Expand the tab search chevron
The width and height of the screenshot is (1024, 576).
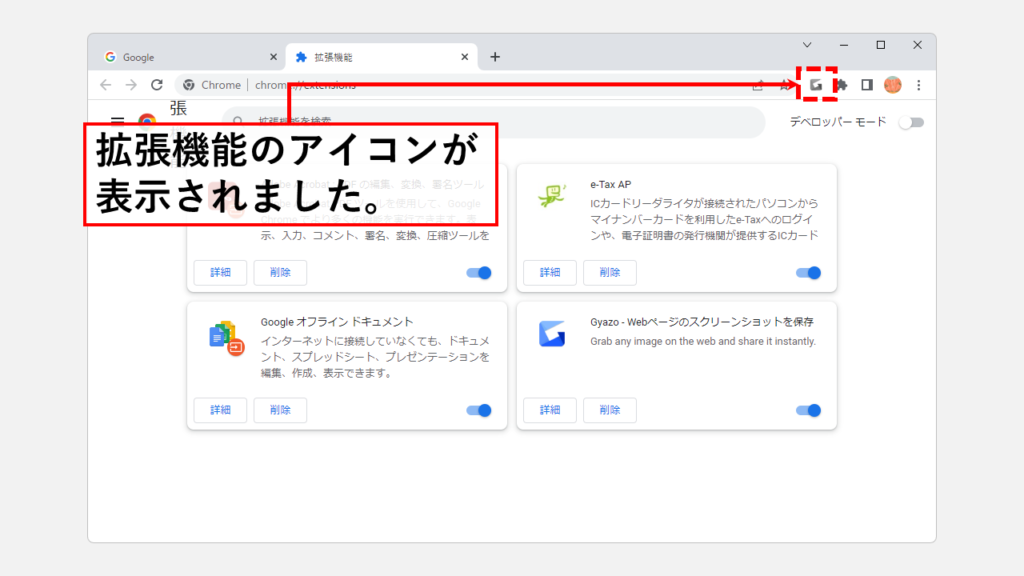807,45
